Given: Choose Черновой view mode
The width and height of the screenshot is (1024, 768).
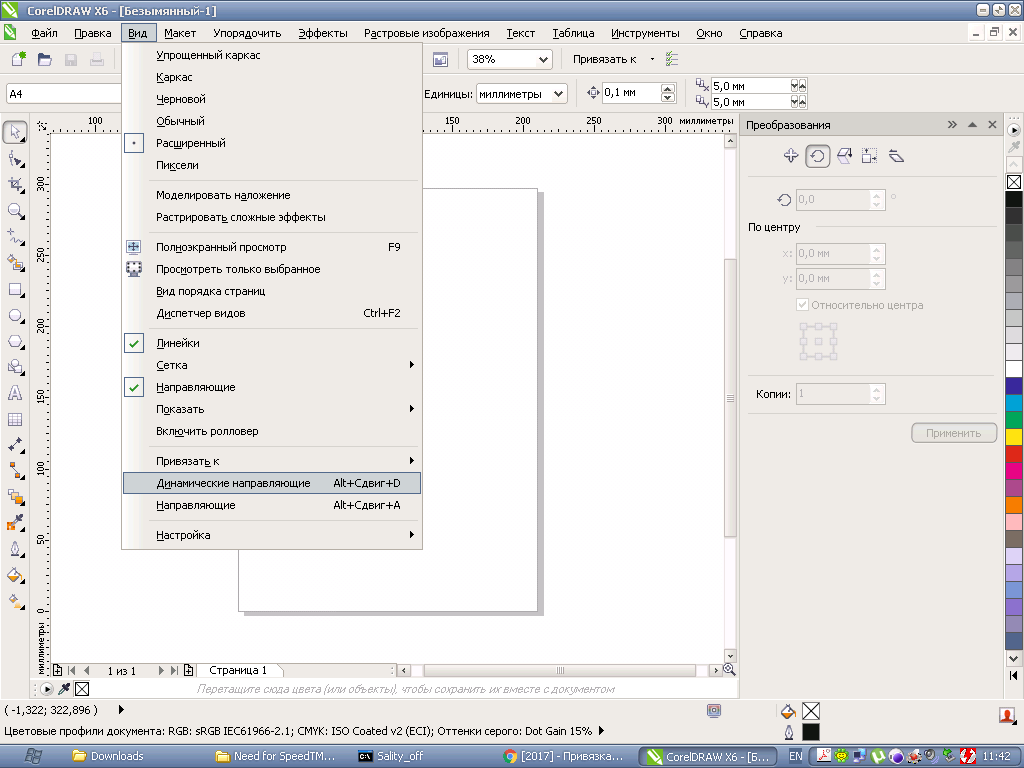Looking at the screenshot, I should (x=271, y=99).
